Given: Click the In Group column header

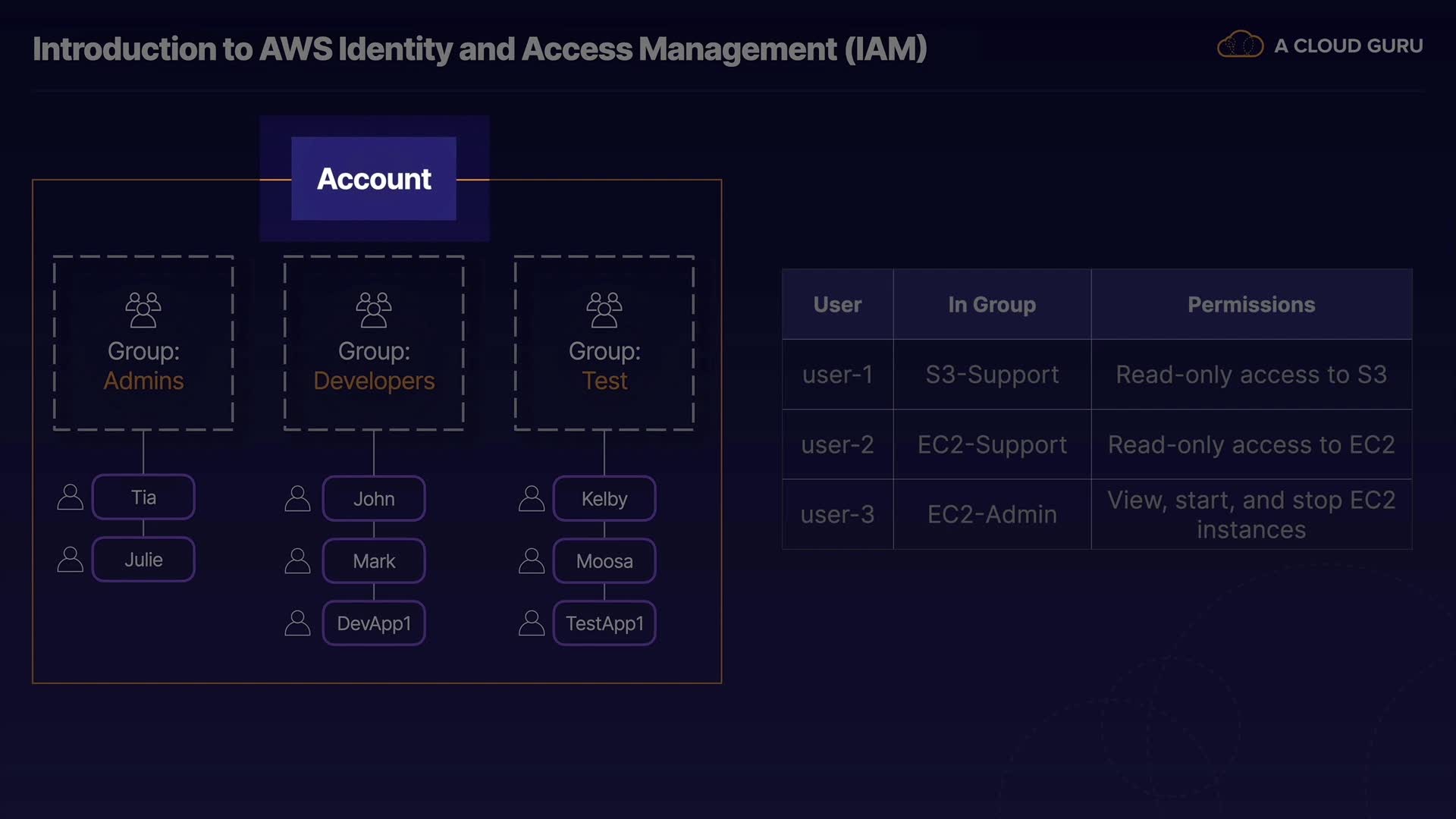Looking at the screenshot, I should click(x=992, y=304).
